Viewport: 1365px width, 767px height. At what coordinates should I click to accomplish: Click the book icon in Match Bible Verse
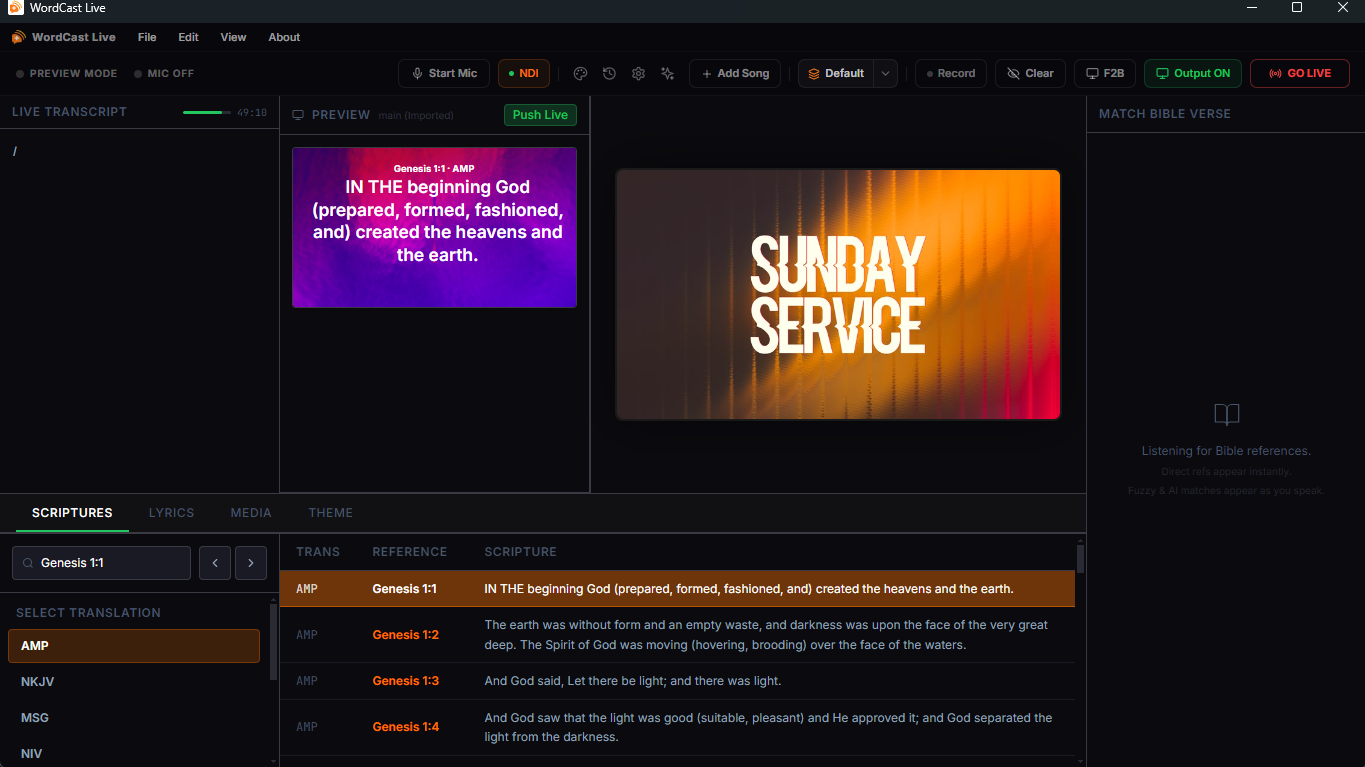[1226, 415]
